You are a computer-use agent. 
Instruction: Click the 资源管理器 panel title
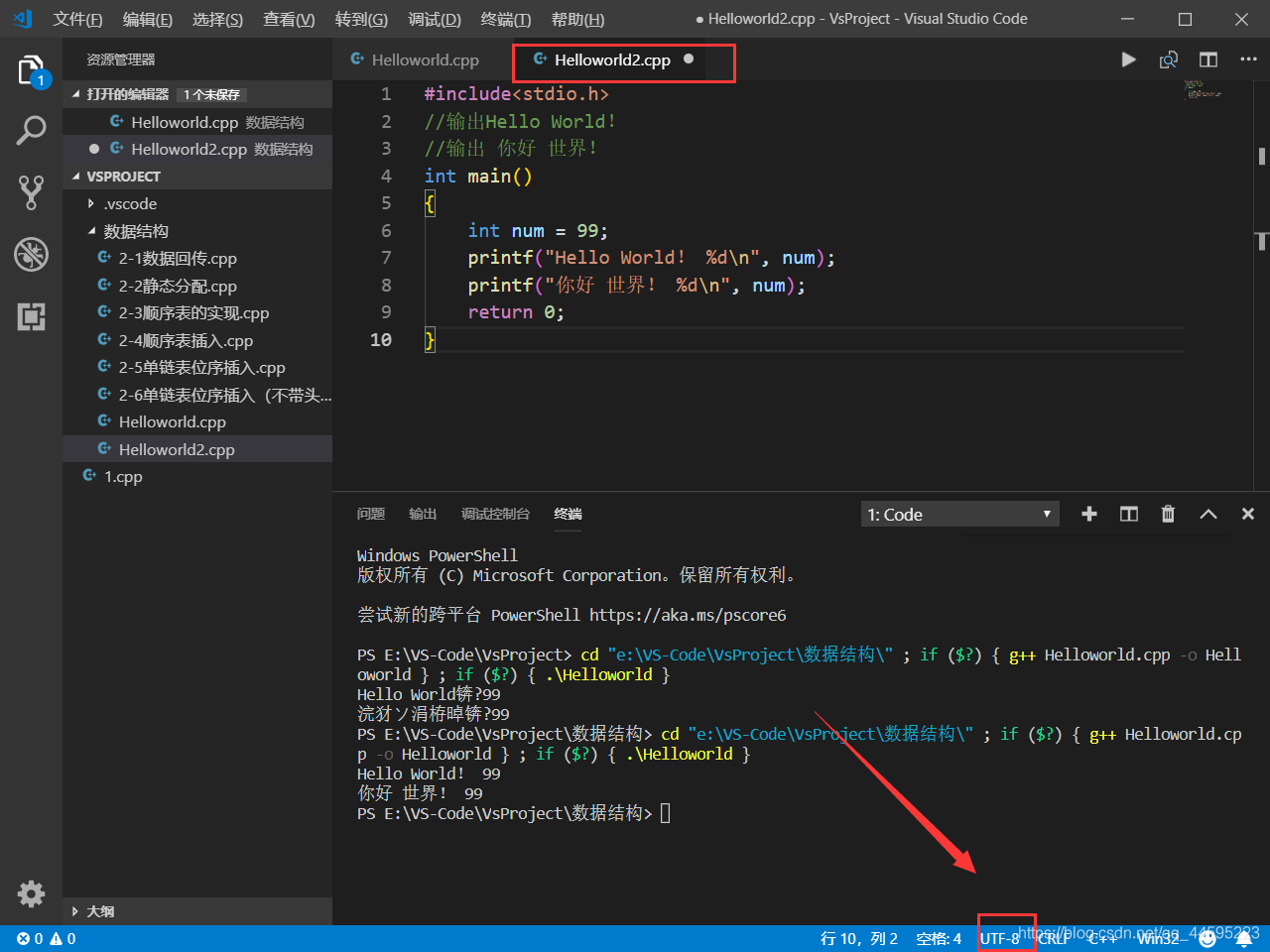coord(121,59)
